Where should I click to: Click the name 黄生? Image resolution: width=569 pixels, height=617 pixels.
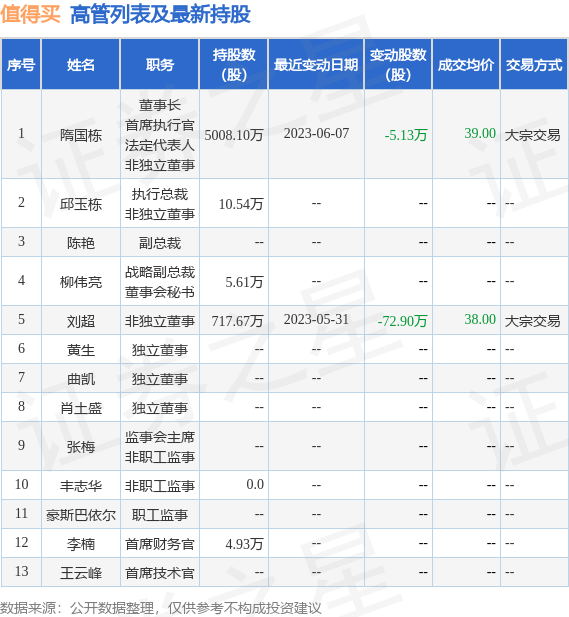pyautogui.click(x=81, y=350)
